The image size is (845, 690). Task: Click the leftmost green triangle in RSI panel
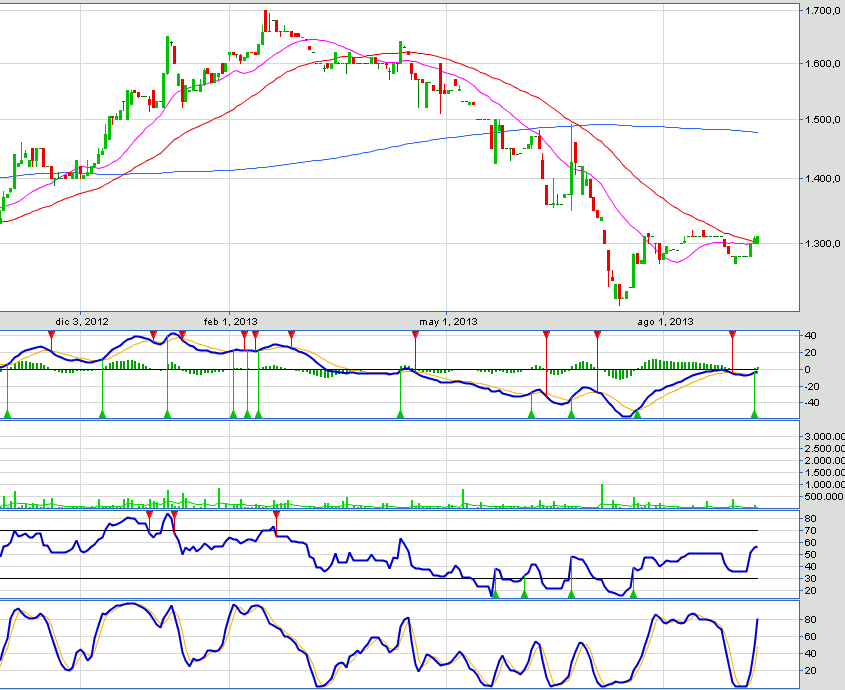click(494, 594)
